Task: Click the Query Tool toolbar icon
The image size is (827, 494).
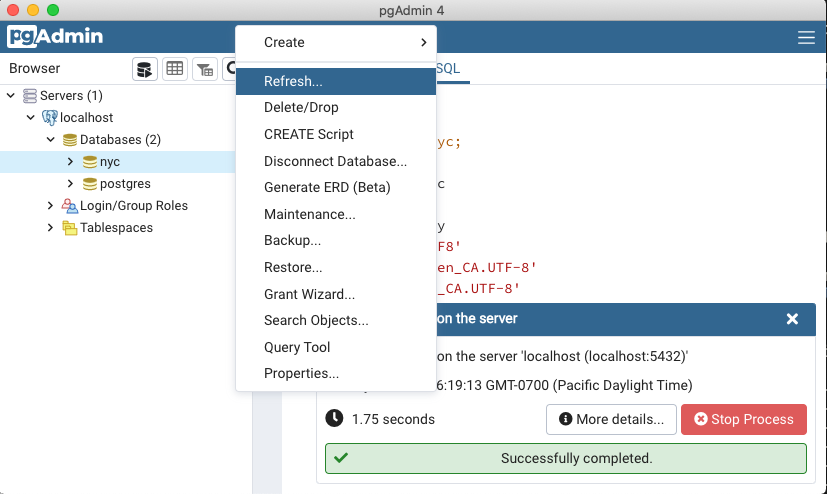Action: tap(146, 69)
